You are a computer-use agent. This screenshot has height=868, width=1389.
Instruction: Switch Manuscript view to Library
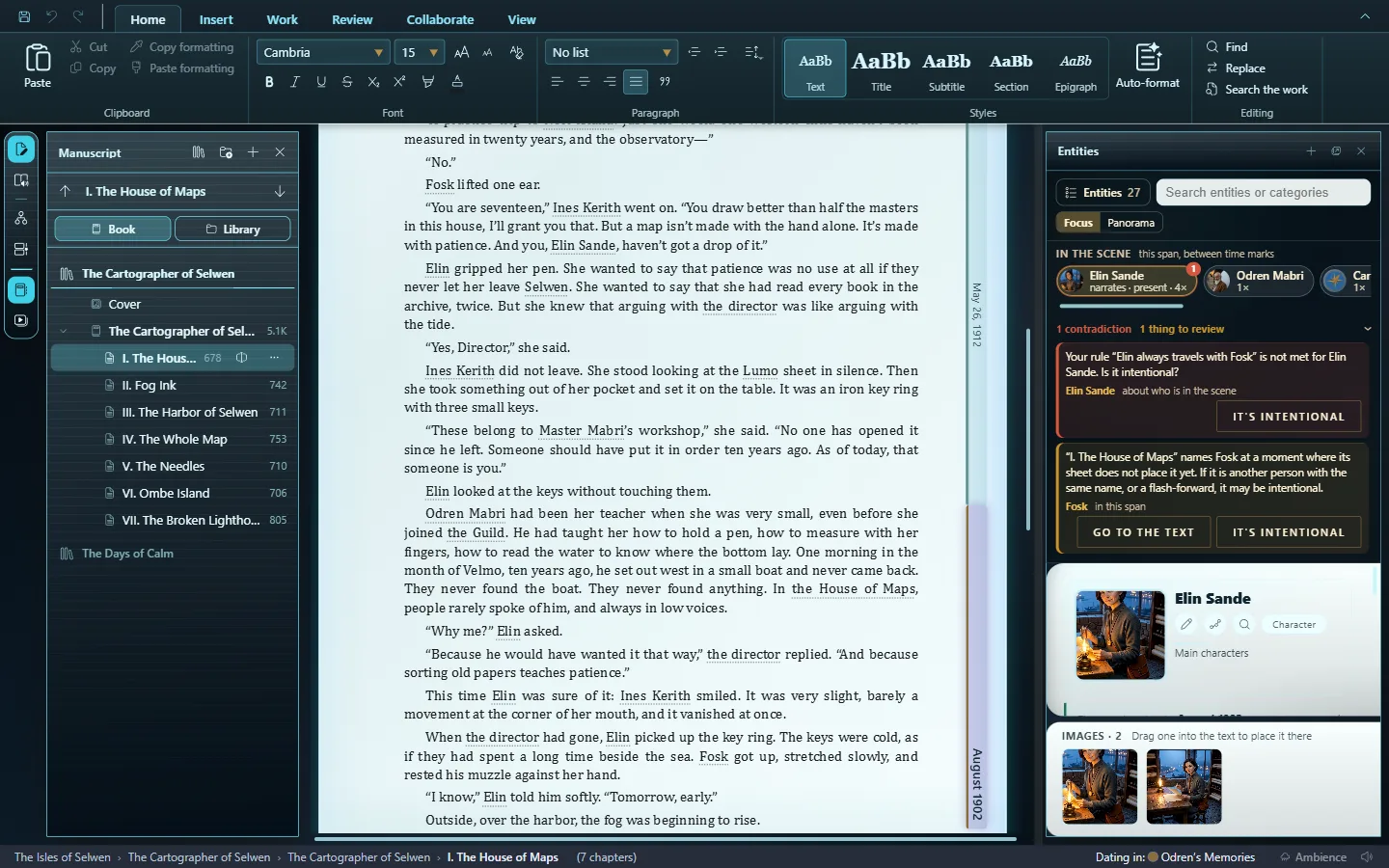click(x=232, y=229)
